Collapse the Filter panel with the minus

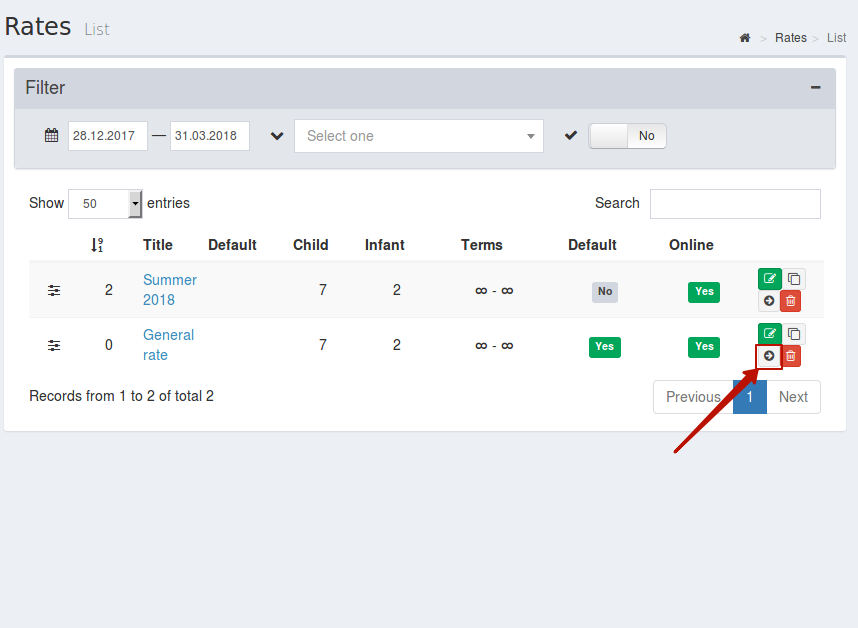pos(815,88)
